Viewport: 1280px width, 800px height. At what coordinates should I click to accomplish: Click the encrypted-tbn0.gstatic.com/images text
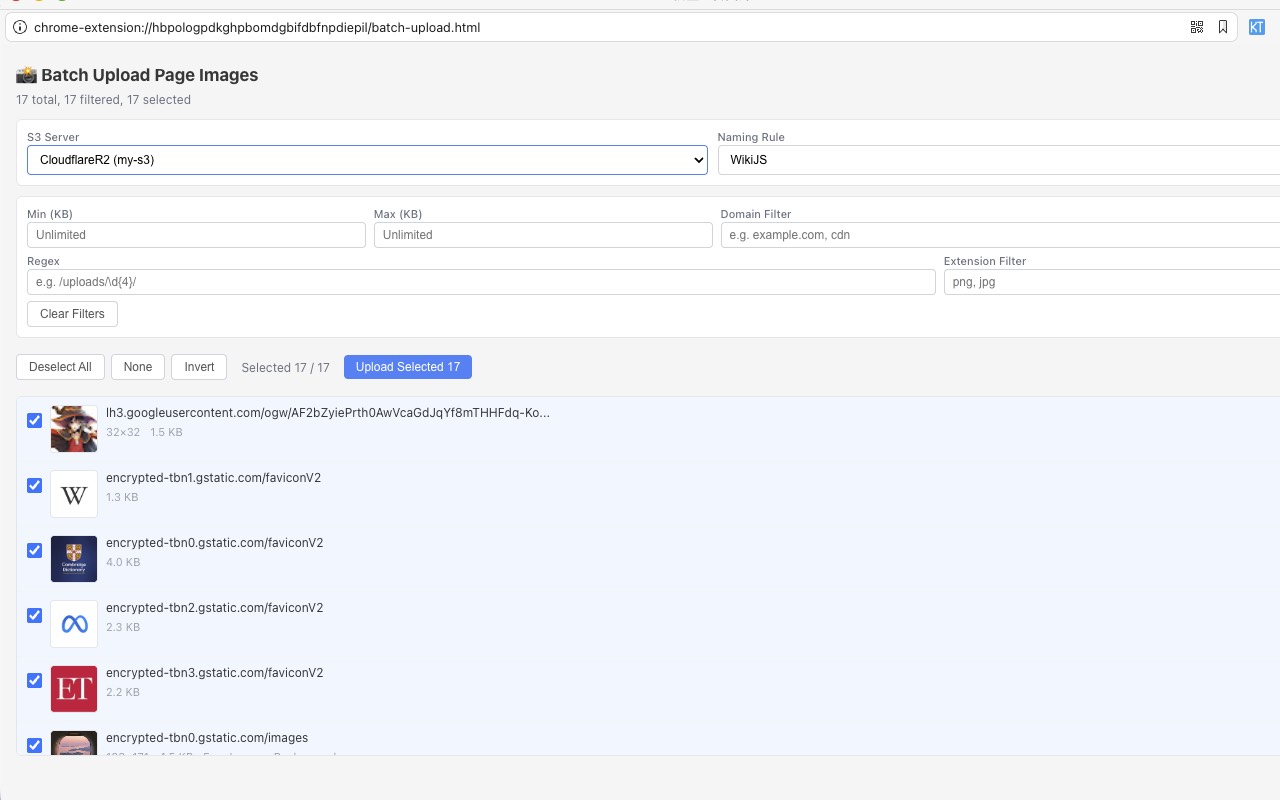pos(207,738)
